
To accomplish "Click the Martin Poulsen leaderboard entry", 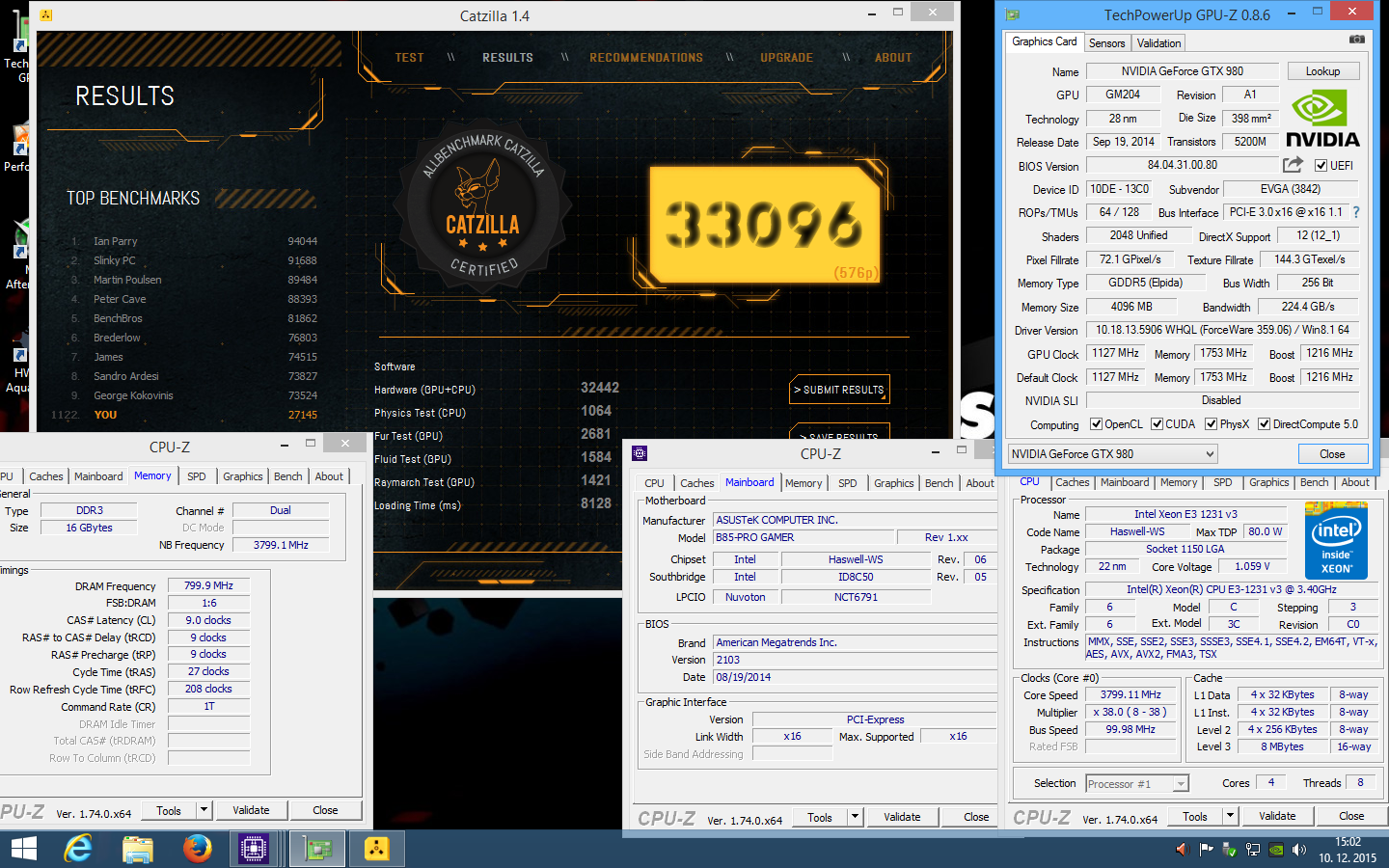I will pos(193,280).
